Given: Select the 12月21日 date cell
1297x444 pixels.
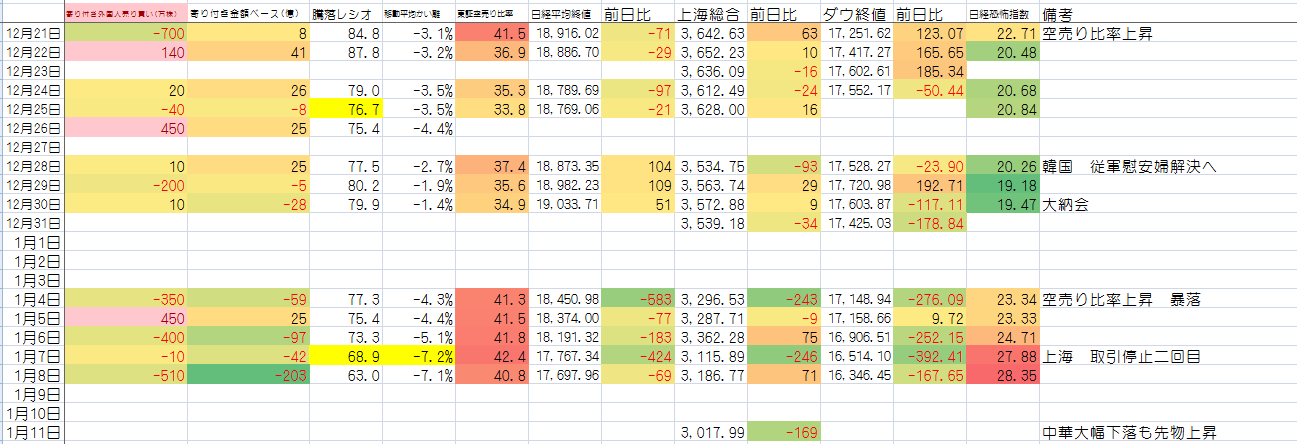Looking at the screenshot, I should coord(32,33).
